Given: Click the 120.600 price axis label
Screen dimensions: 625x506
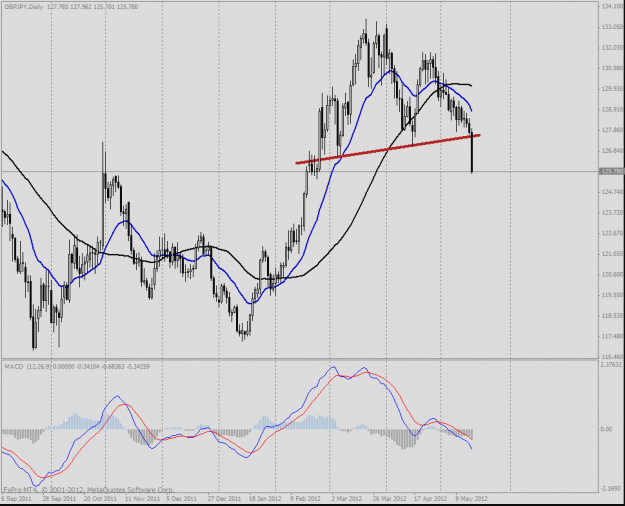Looking at the screenshot, I should (x=612, y=274).
